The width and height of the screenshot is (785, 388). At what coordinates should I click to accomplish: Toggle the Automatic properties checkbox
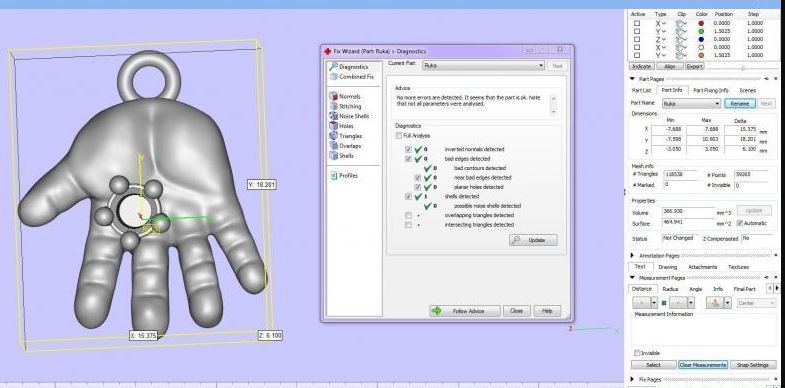coord(740,223)
